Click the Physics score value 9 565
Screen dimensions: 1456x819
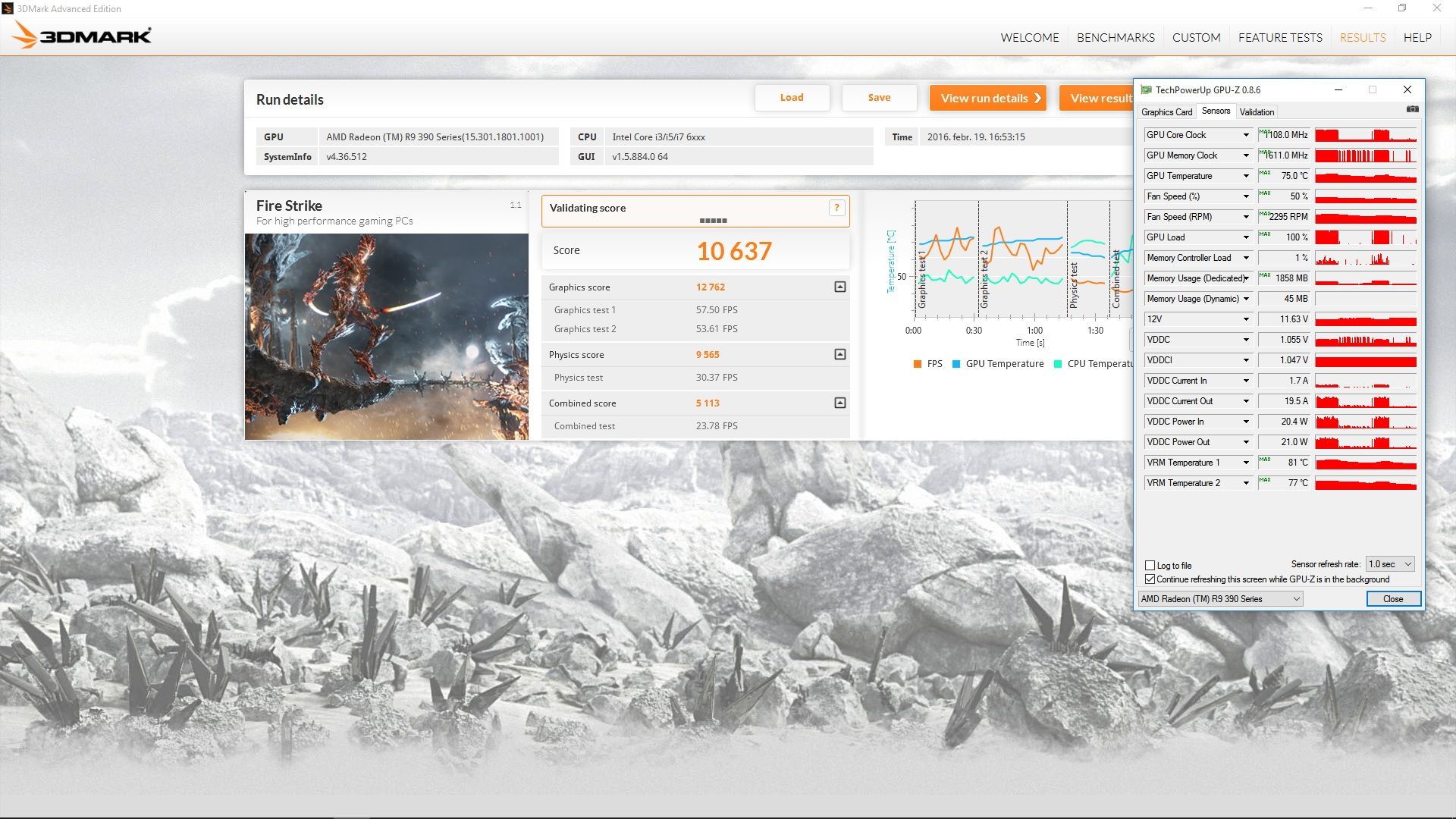[x=708, y=355]
